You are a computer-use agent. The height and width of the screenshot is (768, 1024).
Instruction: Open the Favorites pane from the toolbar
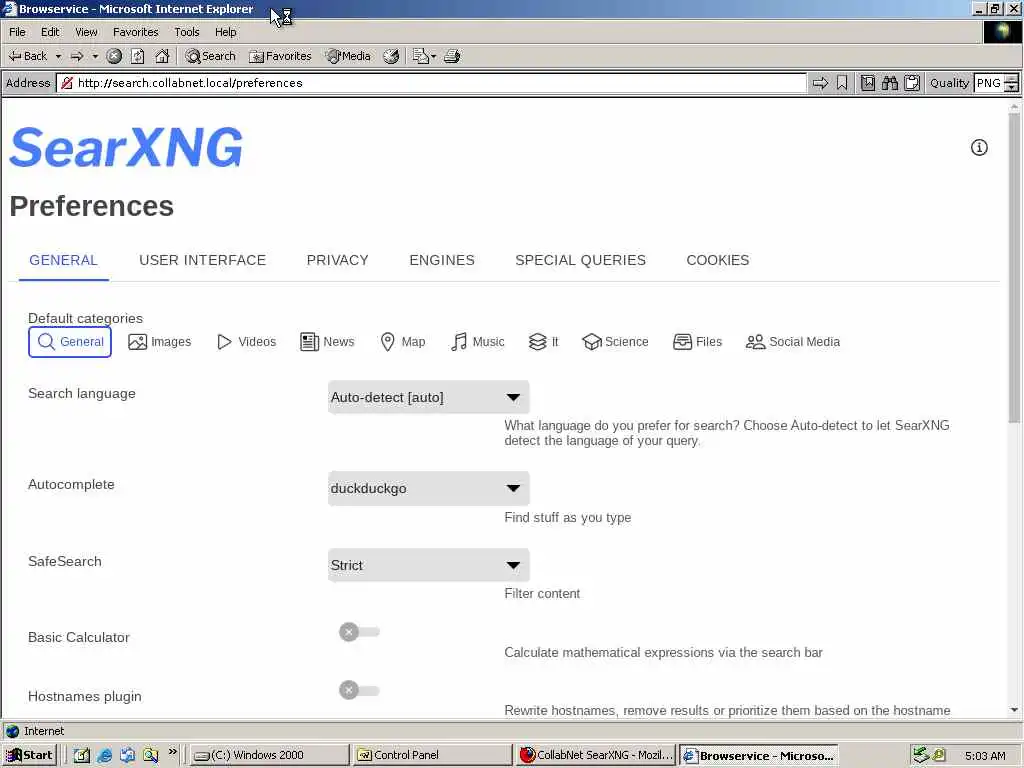(281, 56)
